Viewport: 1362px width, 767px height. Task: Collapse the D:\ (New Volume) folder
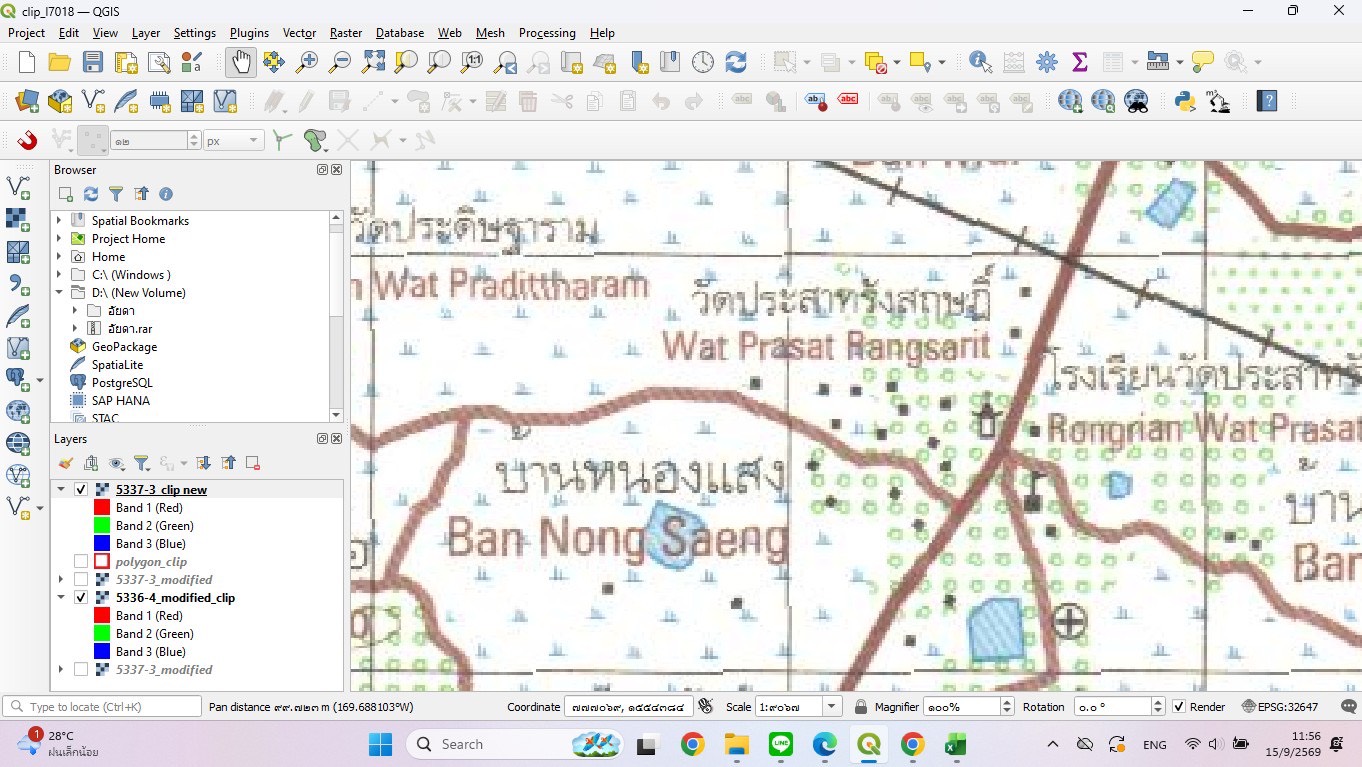(59, 293)
